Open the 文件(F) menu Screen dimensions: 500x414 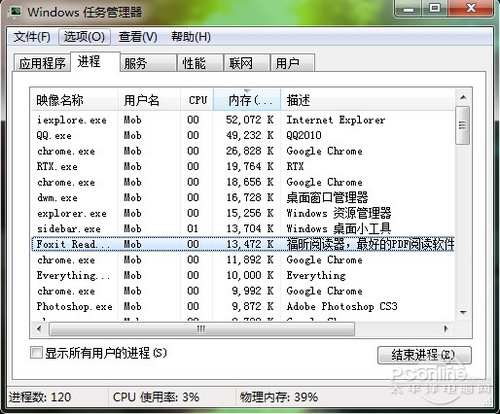pos(32,37)
